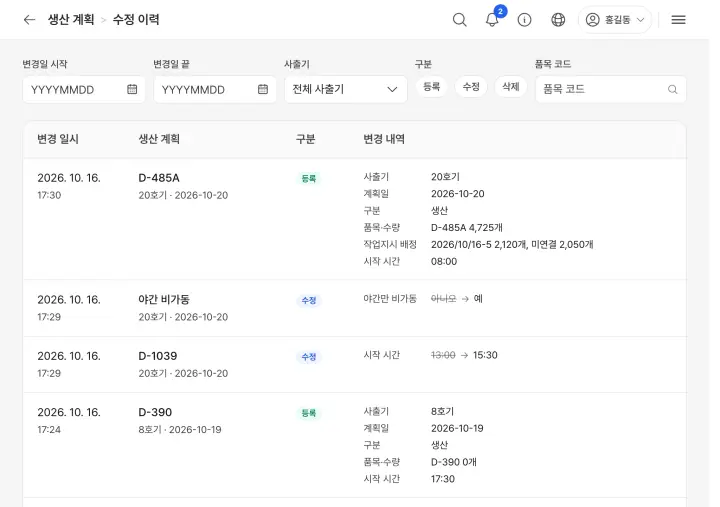
Task: Click 등록 badge in D-485A row
Action: [309, 178]
